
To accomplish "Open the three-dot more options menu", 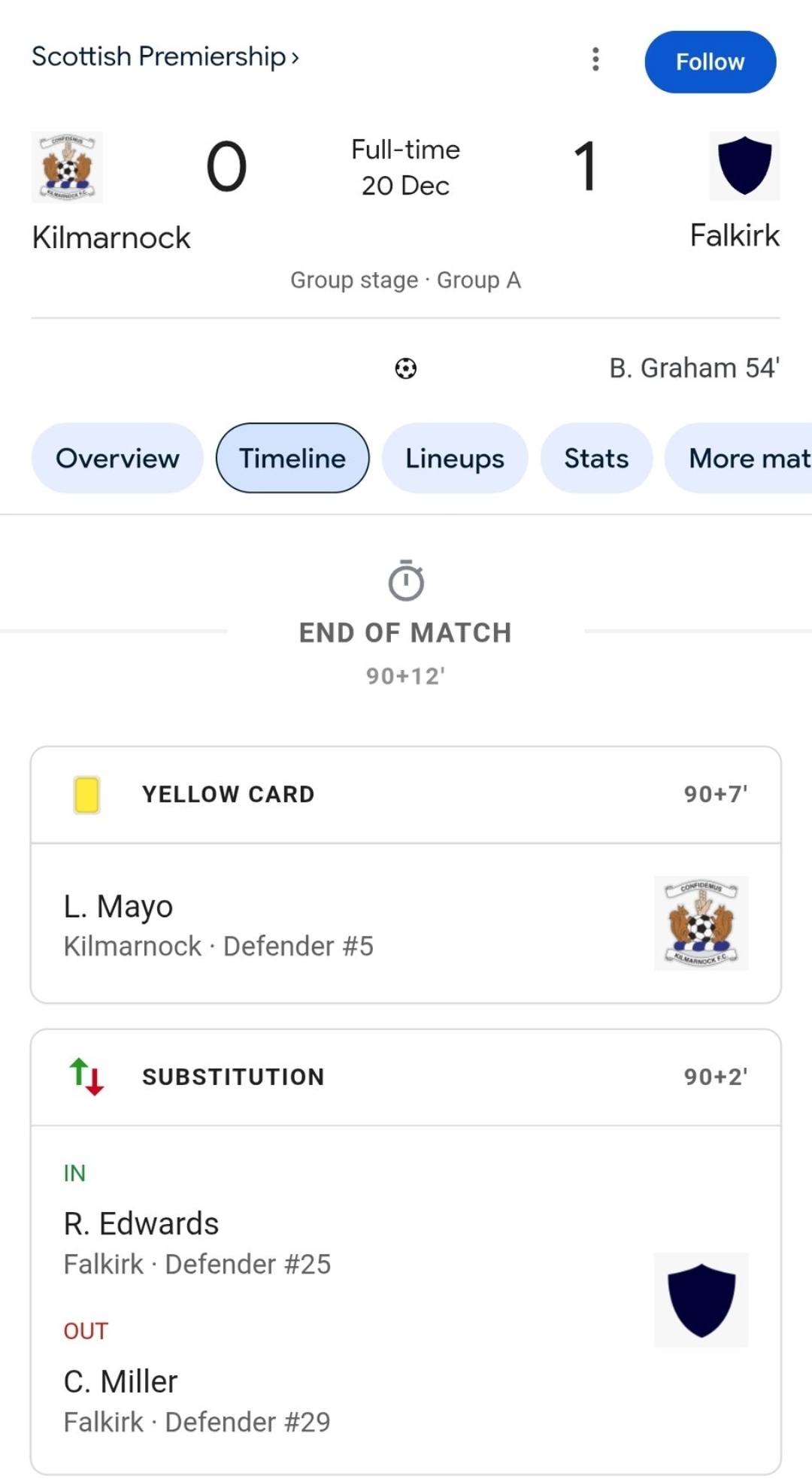I will (595, 59).
